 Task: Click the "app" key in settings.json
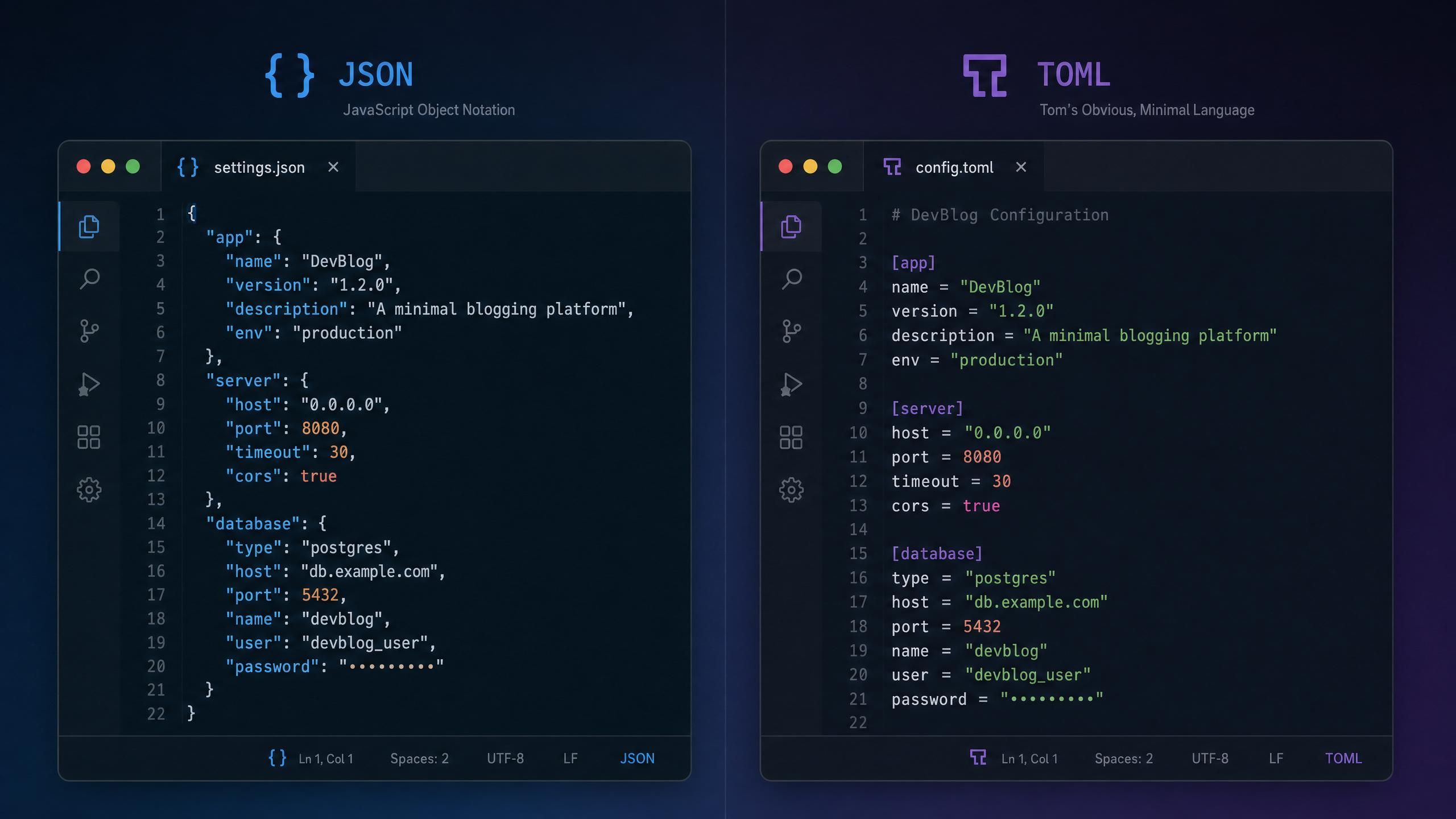coord(229,238)
